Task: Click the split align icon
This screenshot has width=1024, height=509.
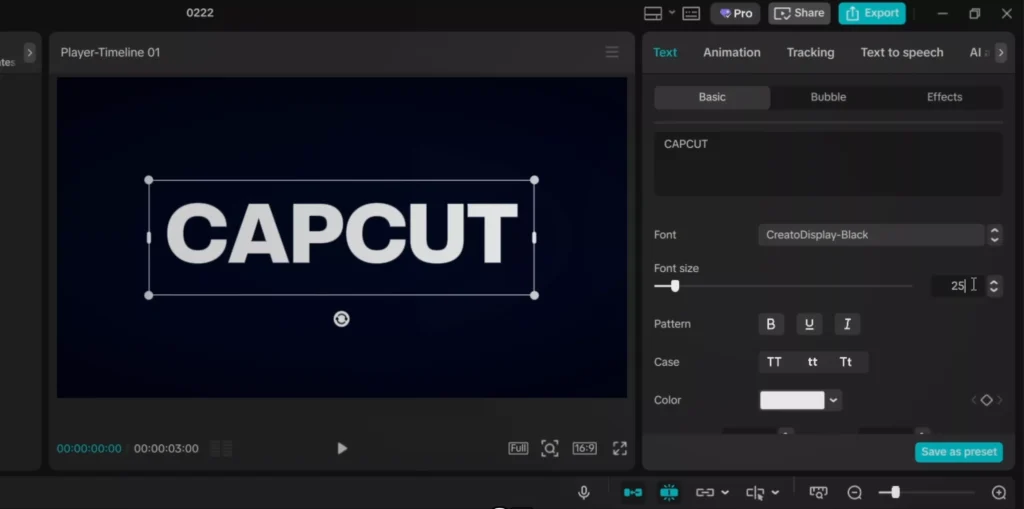Action: click(x=755, y=493)
